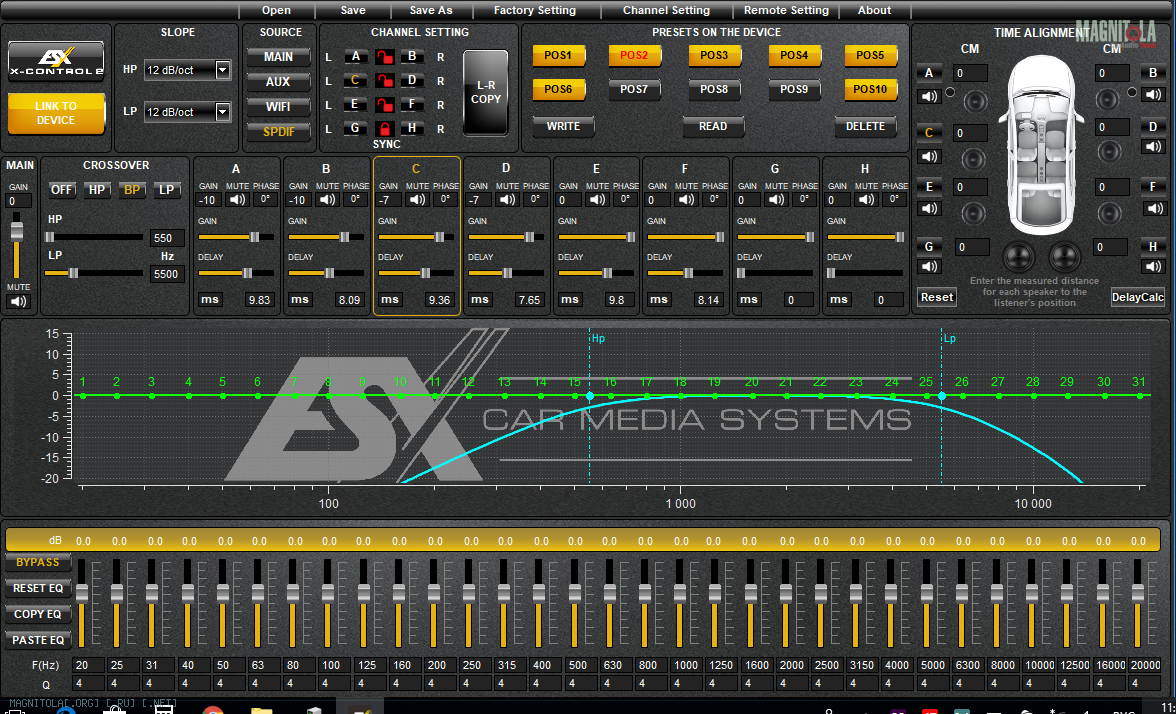1176x714 pixels.
Task: Mute channel B with its speaker icon
Action: click(x=328, y=200)
